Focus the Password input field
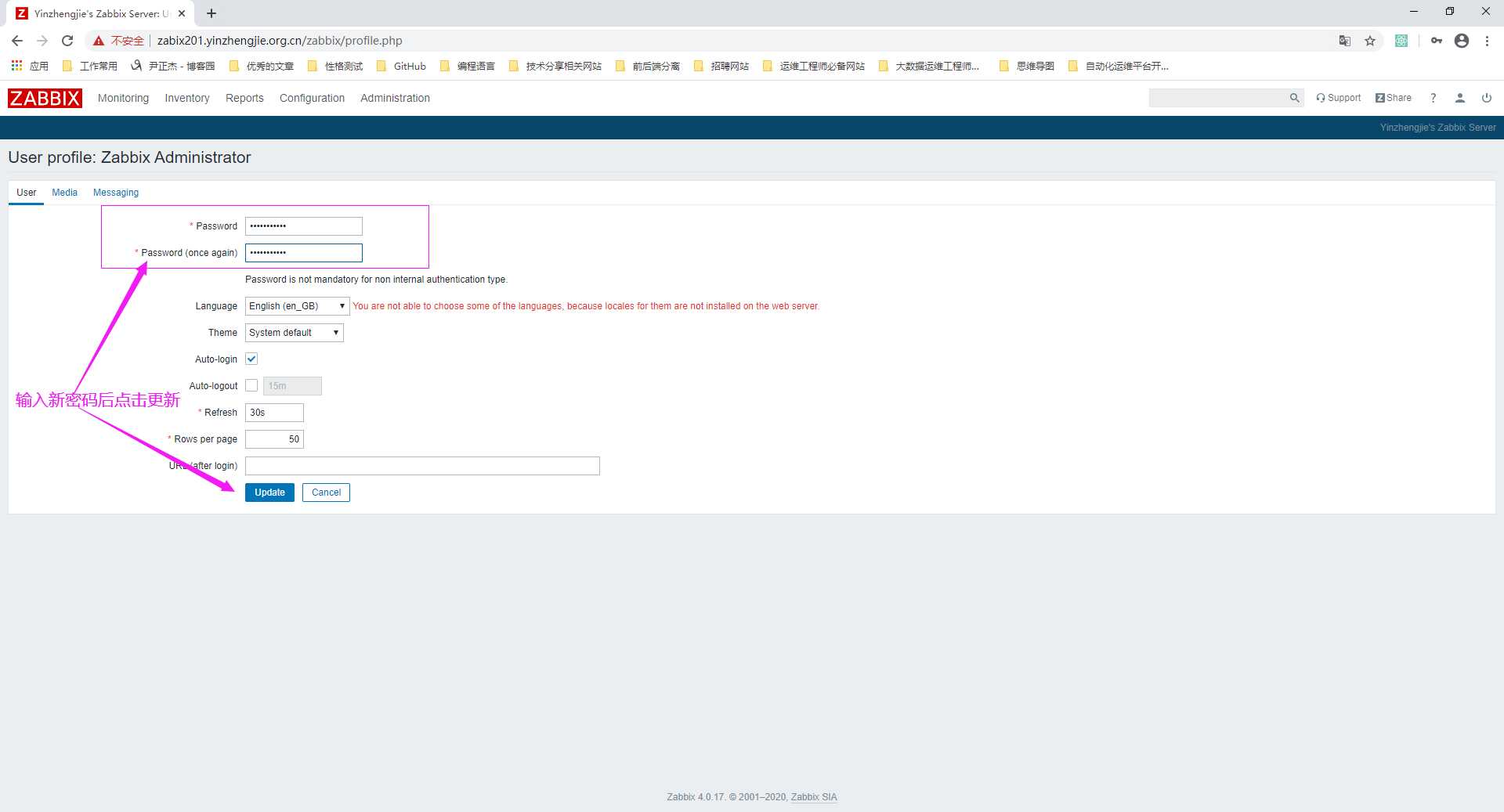This screenshot has height=812, width=1504. (x=304, y=226)
